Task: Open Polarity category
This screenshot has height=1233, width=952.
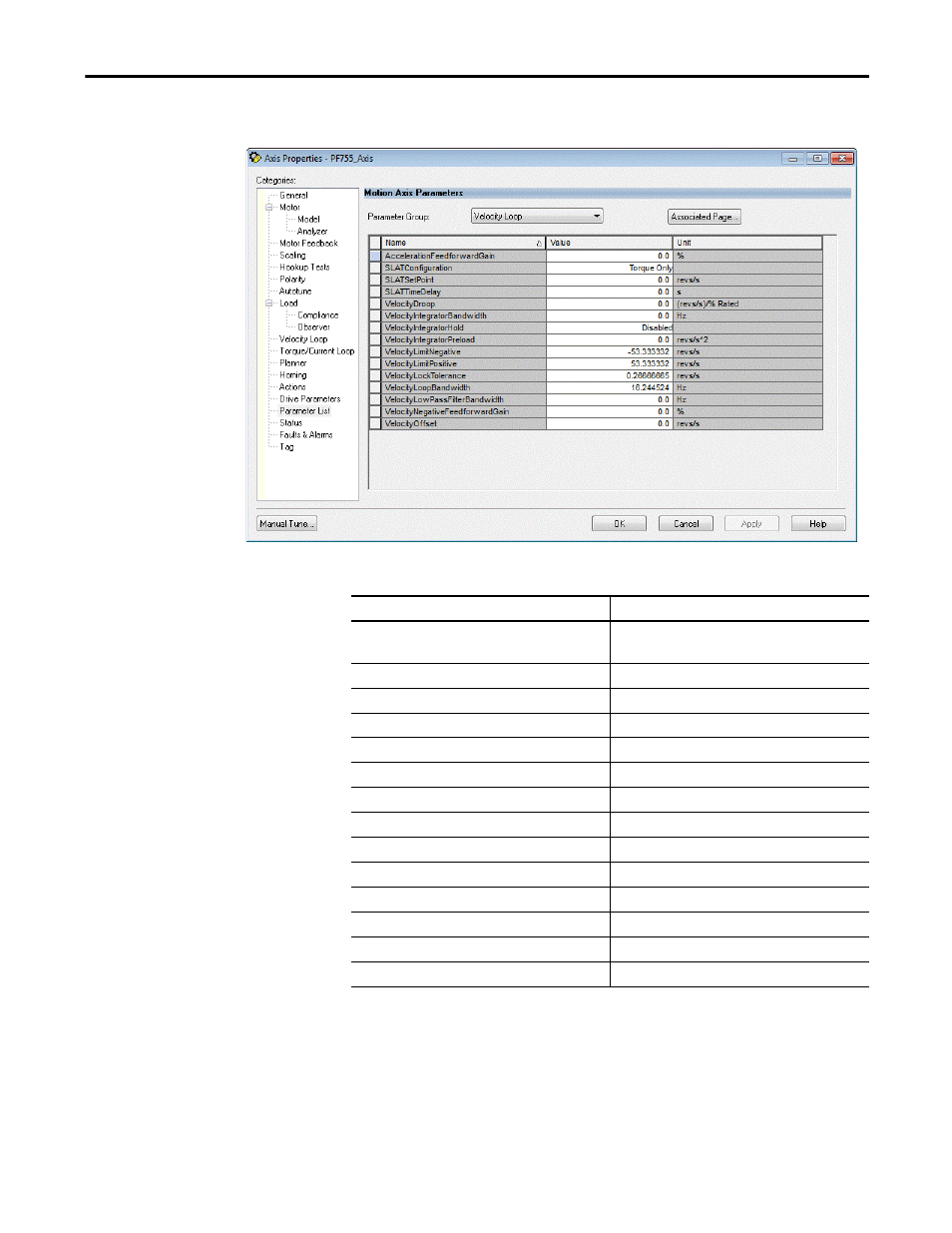Action: pyautogui.click(x=292, y=280)
